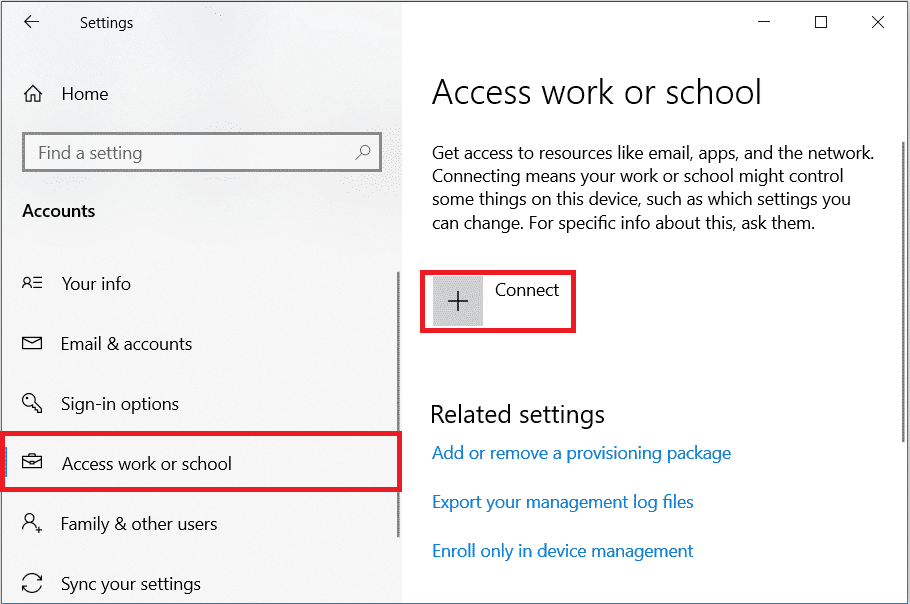Click the Accounts section heading

click(x=59, y=211)
